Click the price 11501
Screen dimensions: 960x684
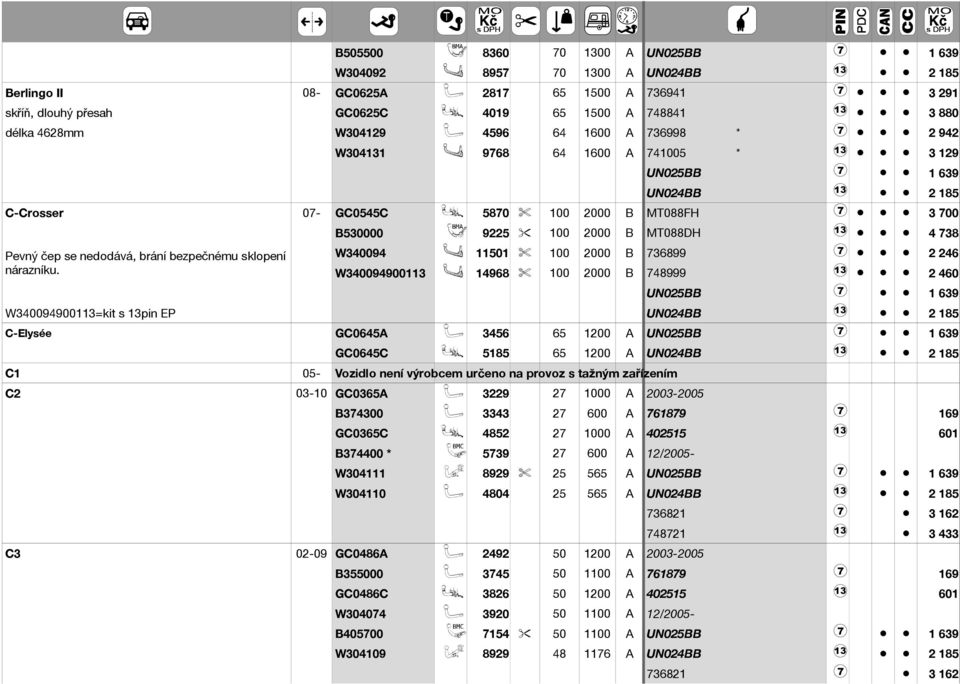pyautogui.click(x=492, y=253)
